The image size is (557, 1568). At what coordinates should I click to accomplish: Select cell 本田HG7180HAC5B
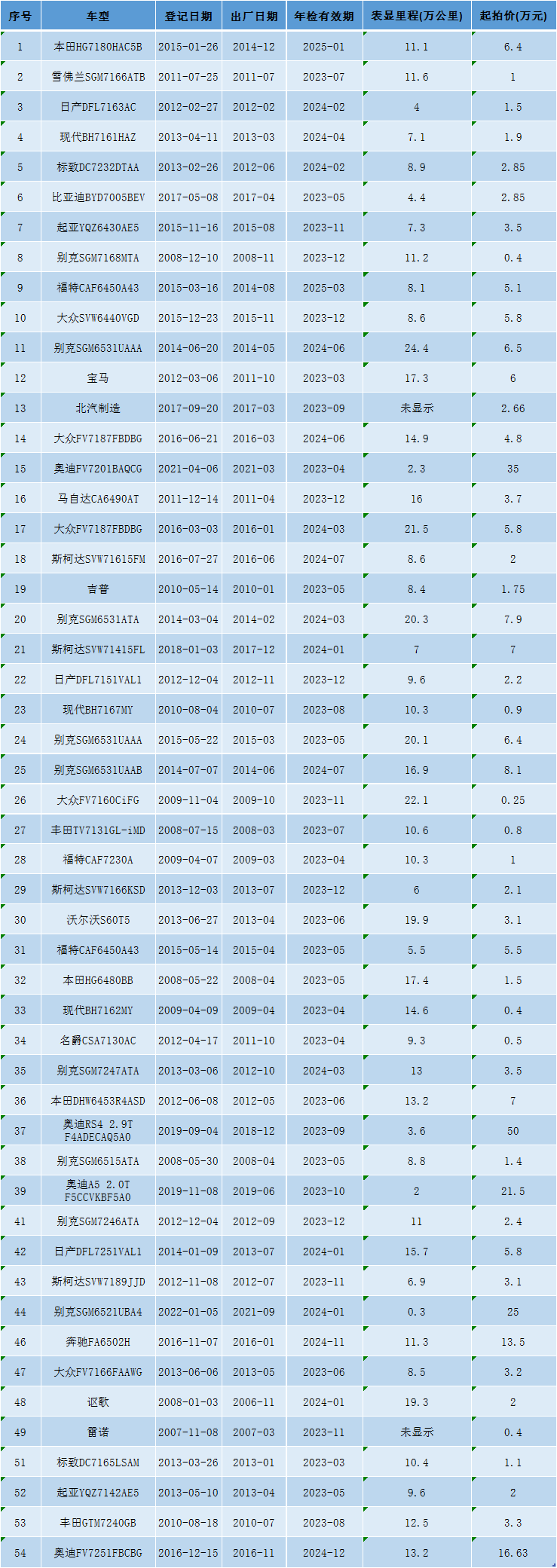[x=98, y=47]
